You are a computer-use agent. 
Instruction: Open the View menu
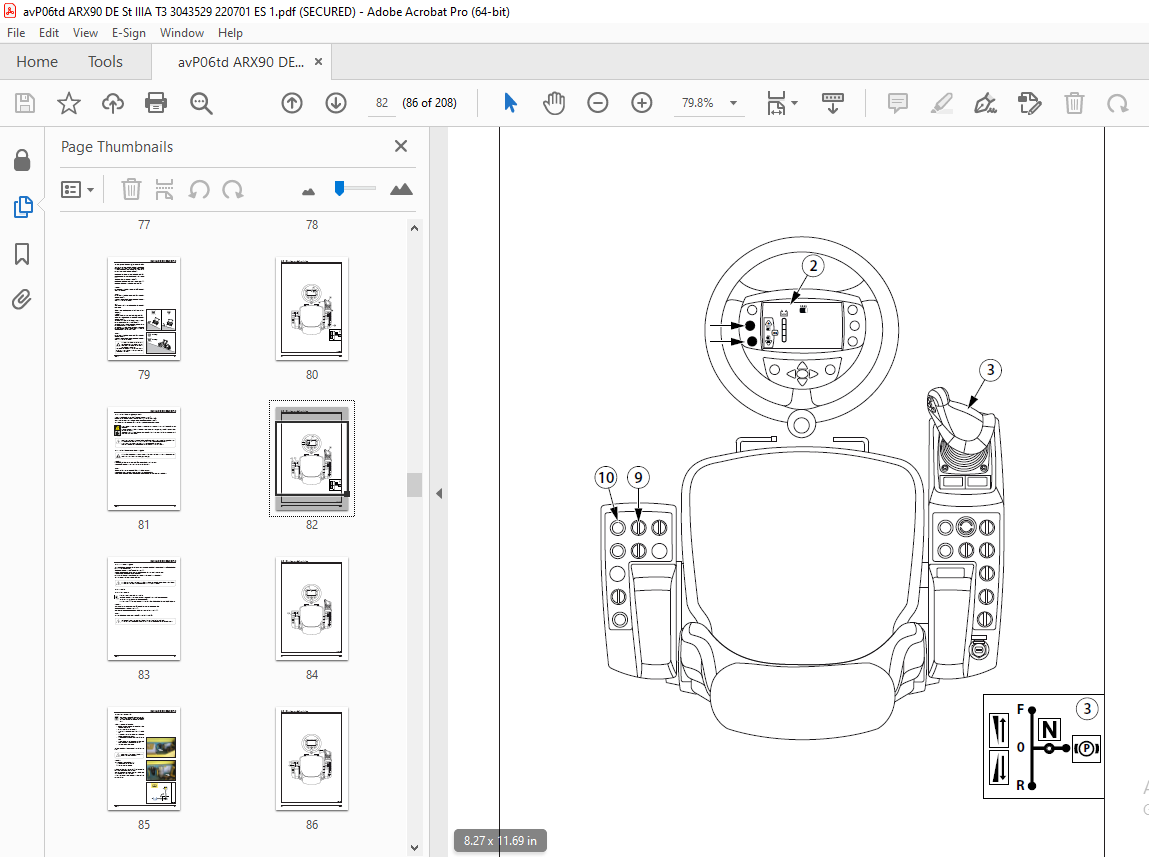click(85, 33)
